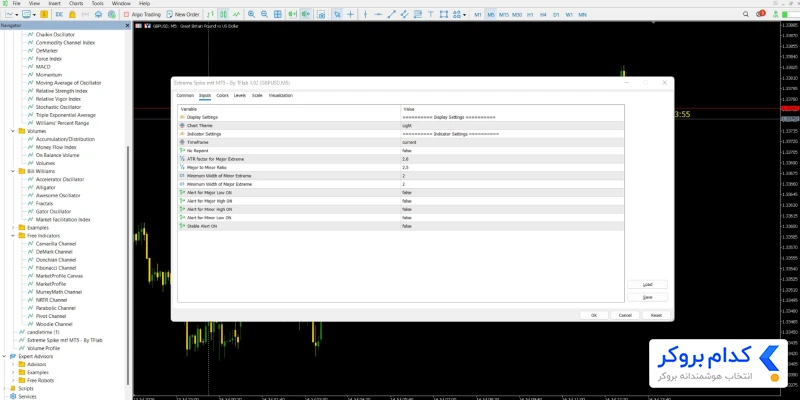800x400 pixels.
Task: Switch chart to bar chart icon
Action: click(210, 14)
